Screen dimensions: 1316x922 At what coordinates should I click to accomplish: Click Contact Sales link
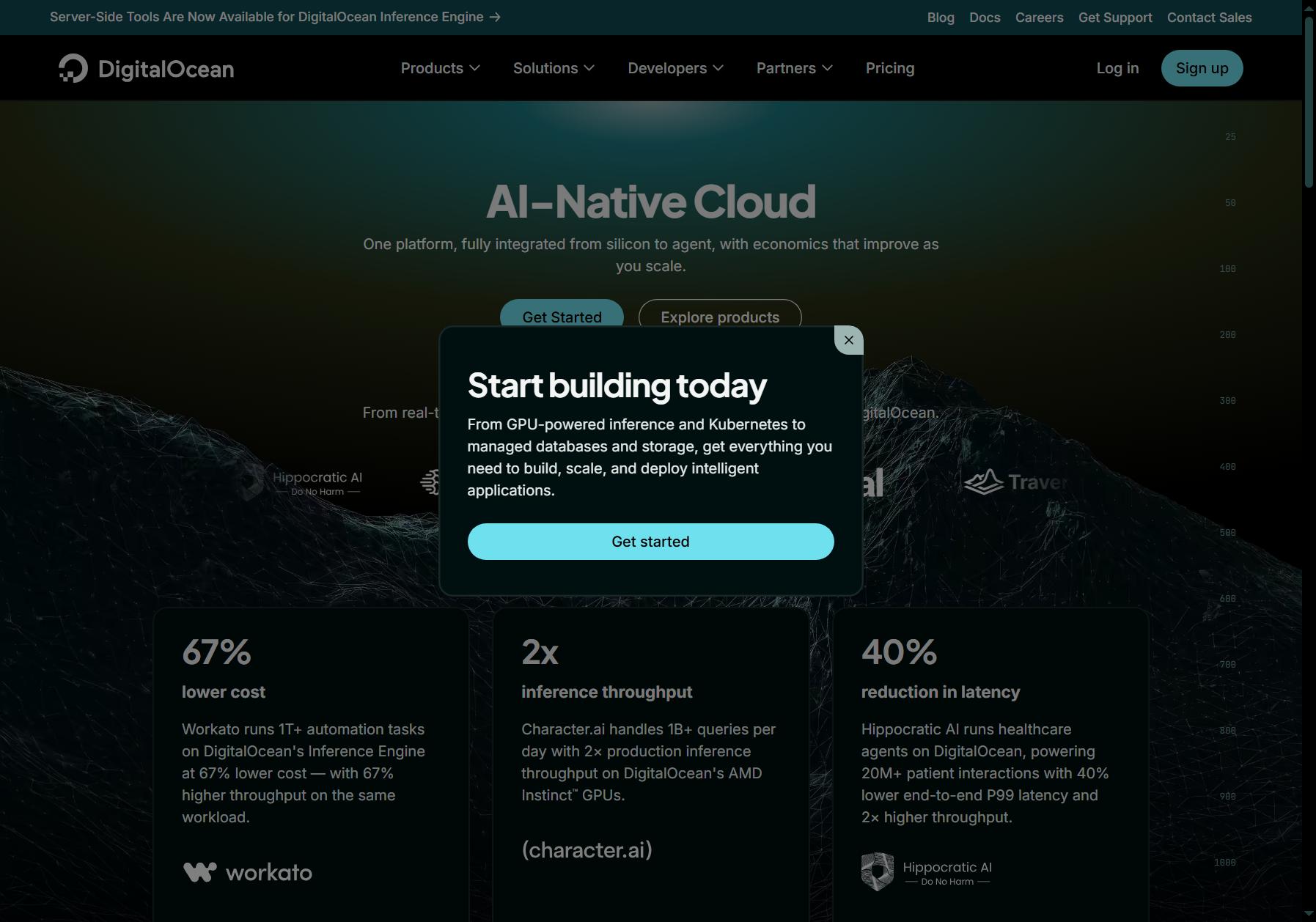1209,18
